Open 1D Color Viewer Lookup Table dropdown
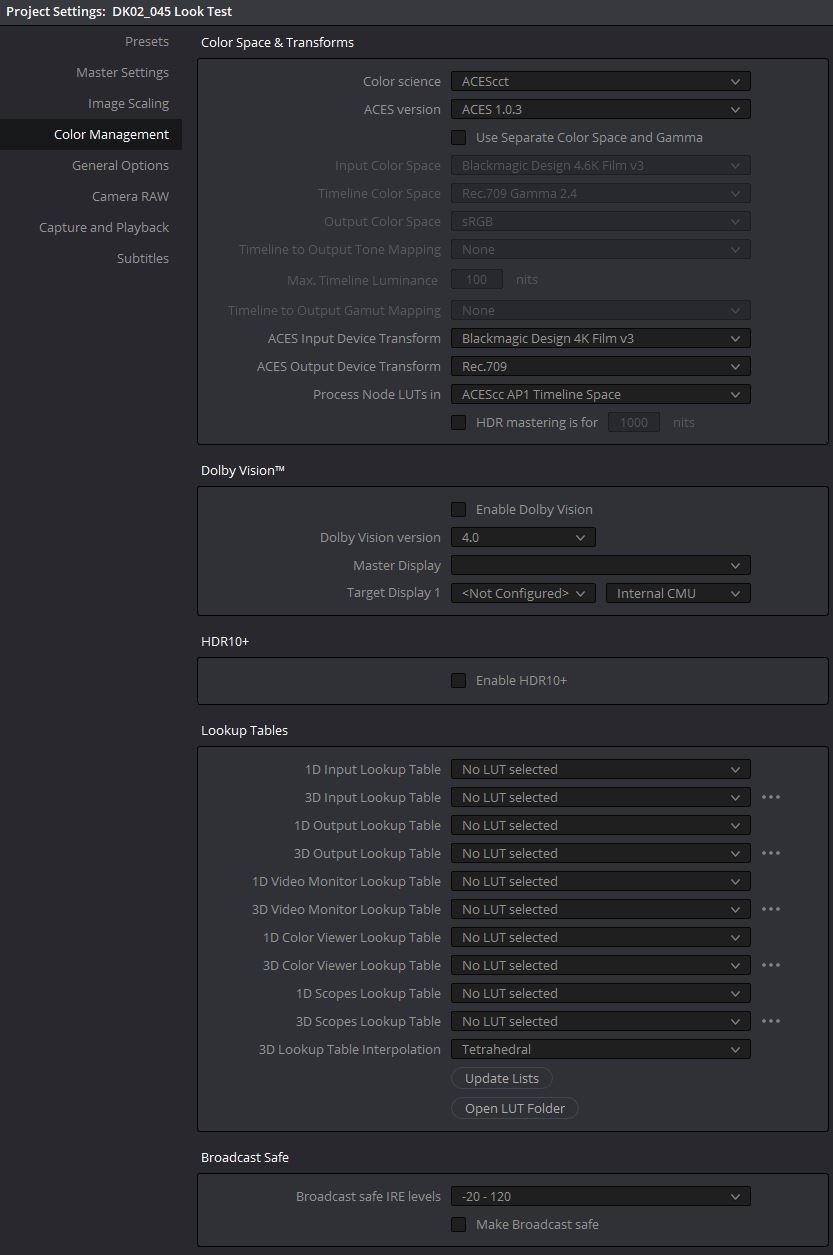Viewport: 833px width, 1255px height. click(x=600, y=937)
